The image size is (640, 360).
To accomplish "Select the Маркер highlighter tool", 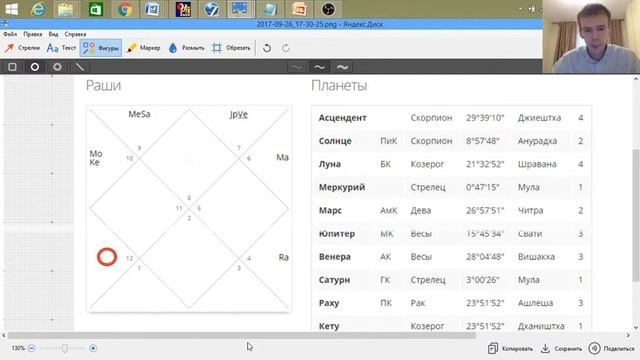I will tap(143, 48).
